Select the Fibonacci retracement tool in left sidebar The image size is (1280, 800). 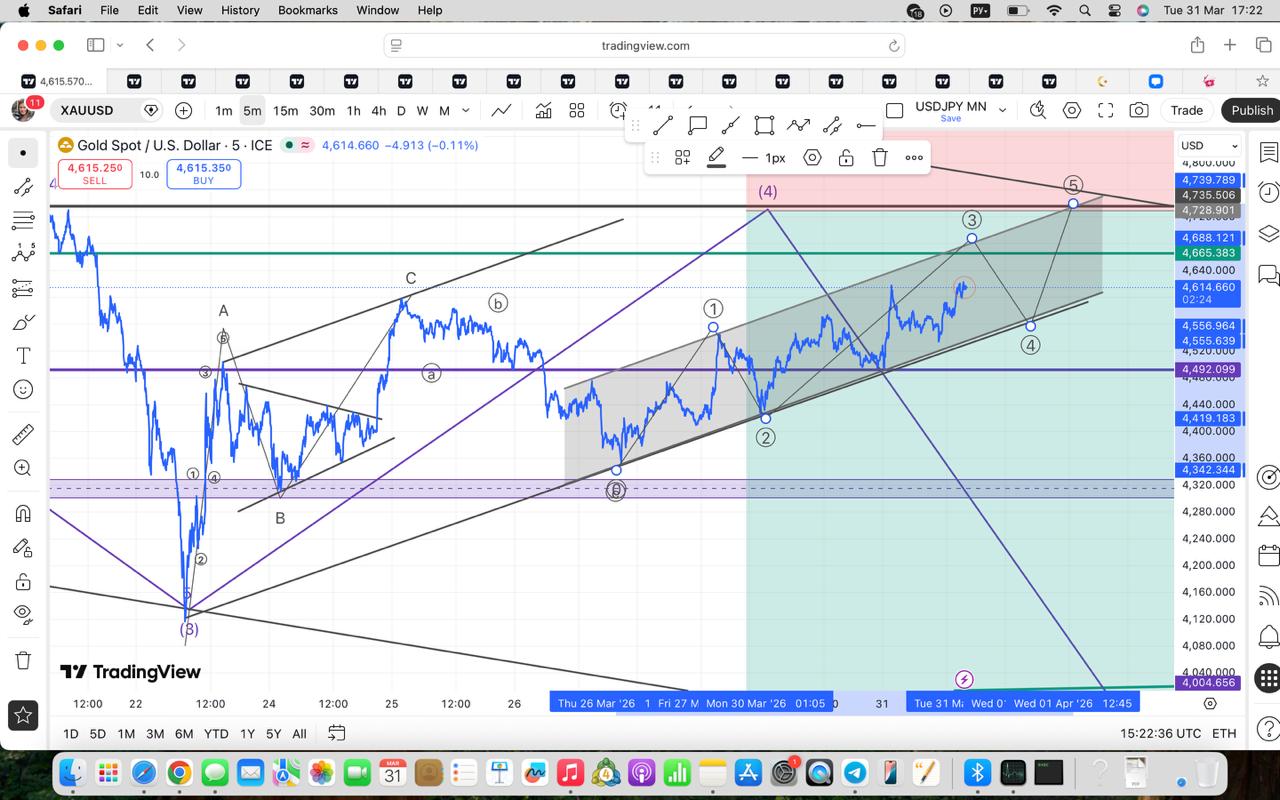click(23, 221)
